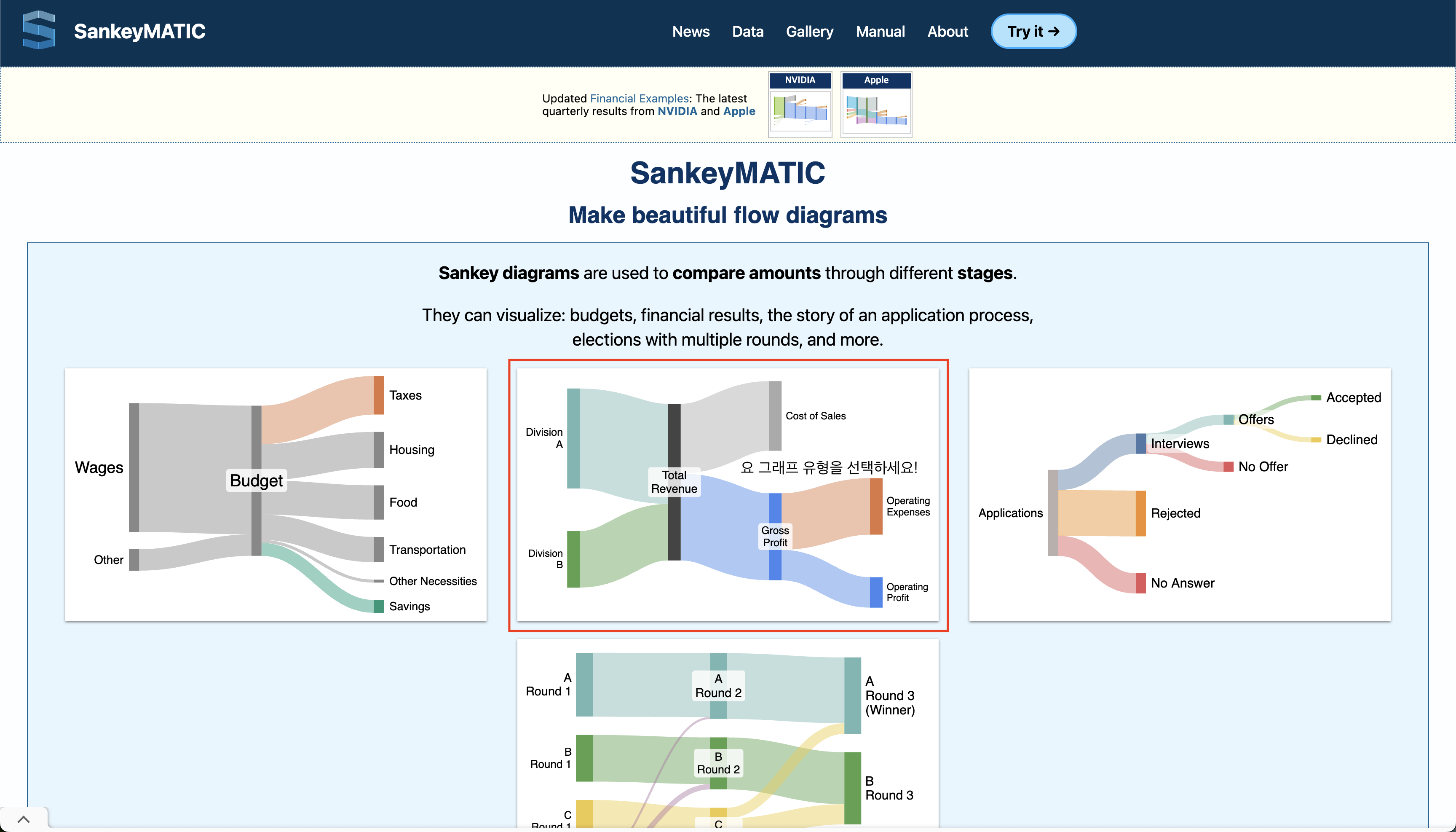
Task: Open the NVIDIA diagram thumbnail
Action: 800,105
